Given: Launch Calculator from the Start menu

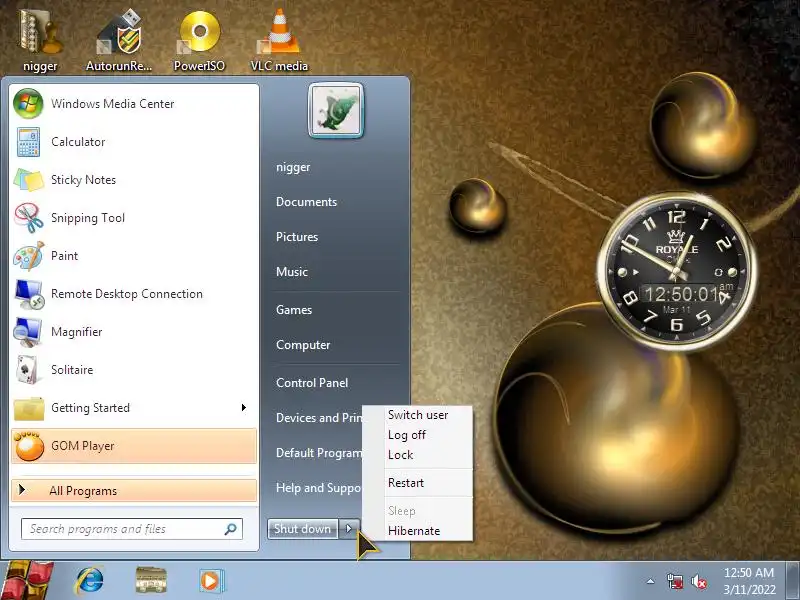Looking at the screenshot, I should pos(134,142).
